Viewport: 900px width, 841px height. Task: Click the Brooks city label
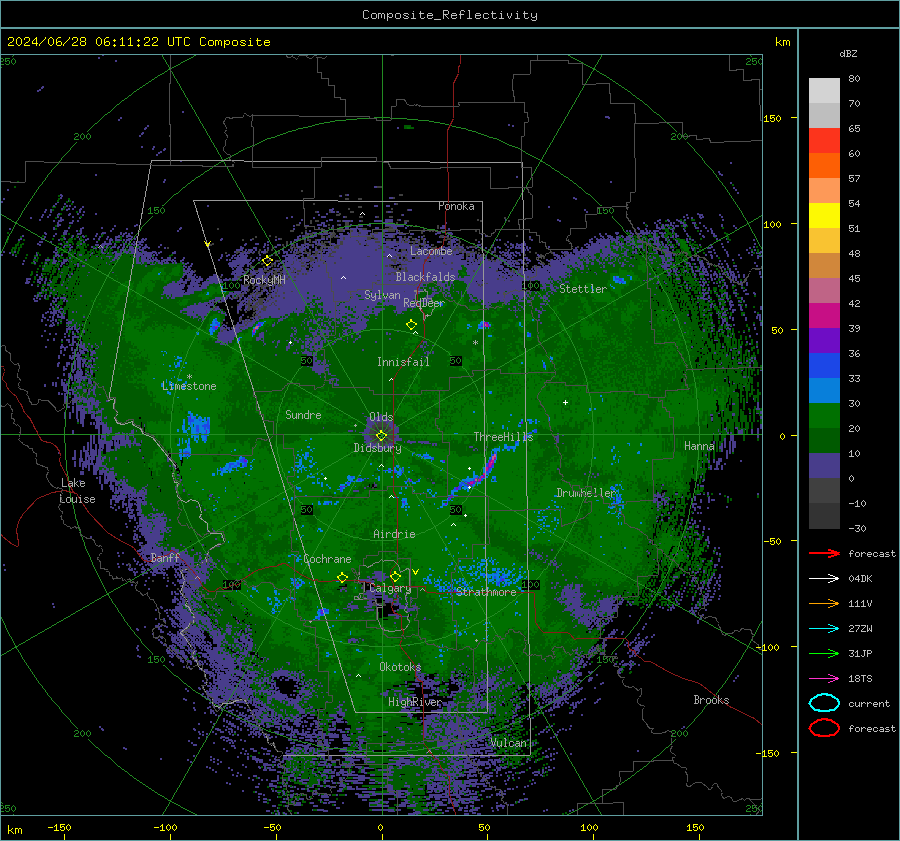[x=711, y=700]
